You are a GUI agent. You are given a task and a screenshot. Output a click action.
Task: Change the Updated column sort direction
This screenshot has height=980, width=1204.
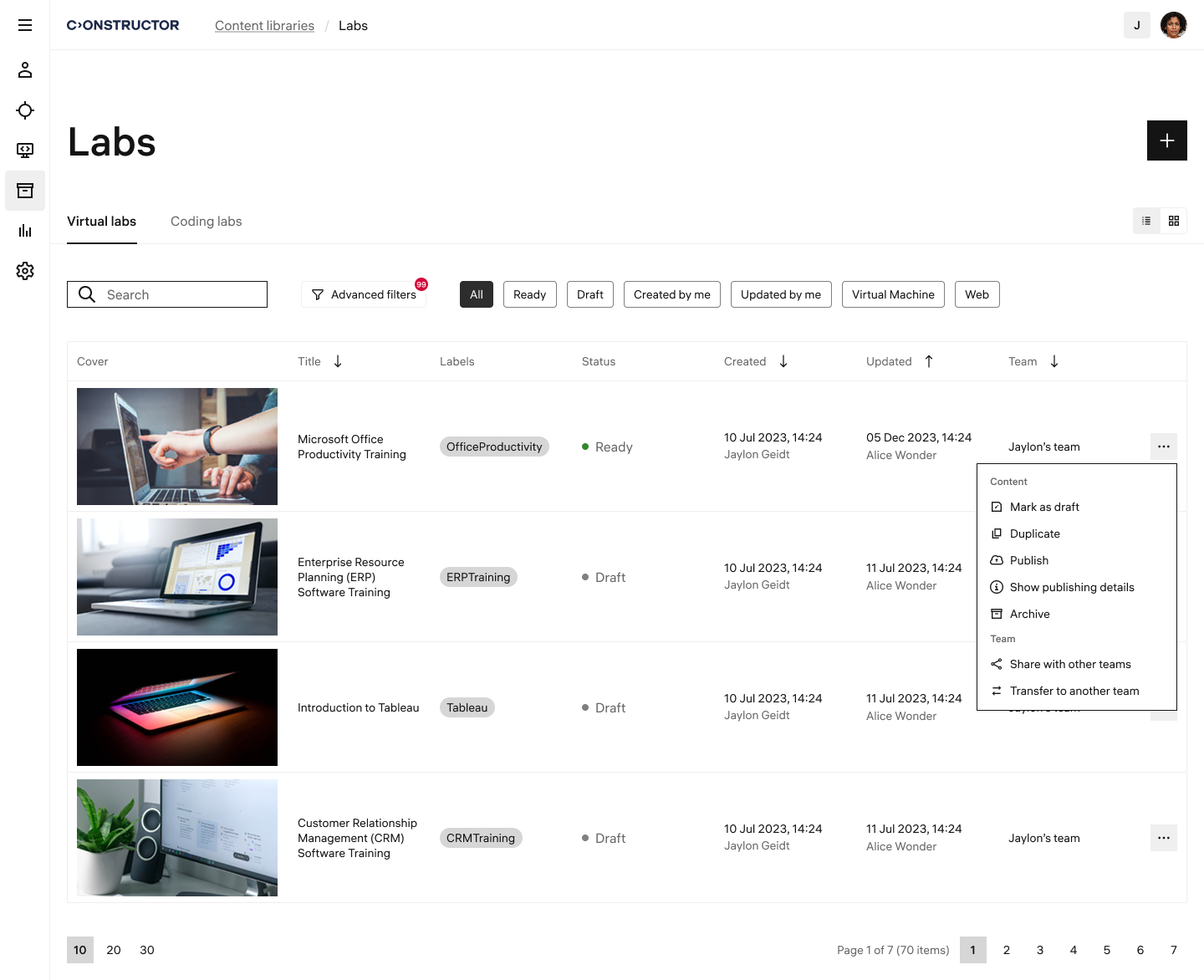point(929,361)
